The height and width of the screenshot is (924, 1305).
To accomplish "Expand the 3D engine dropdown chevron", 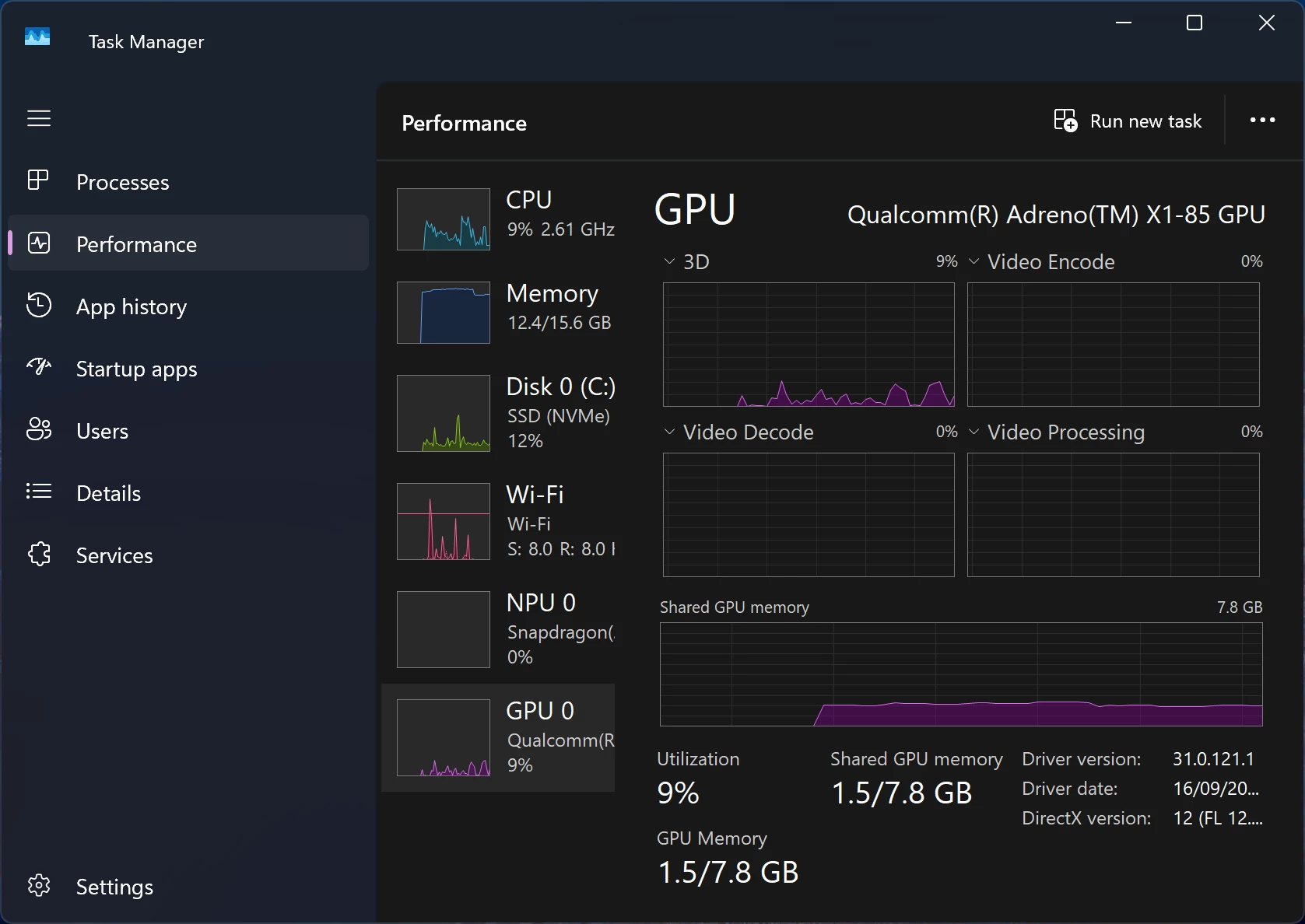I will click(669, 261).
